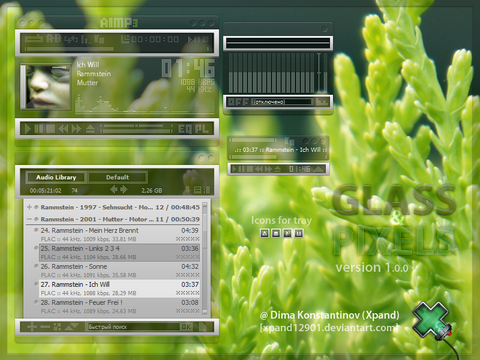Toggle the PL playlist window button
Viewport: 480px width, 360px height.
click(x=201, y=129)
